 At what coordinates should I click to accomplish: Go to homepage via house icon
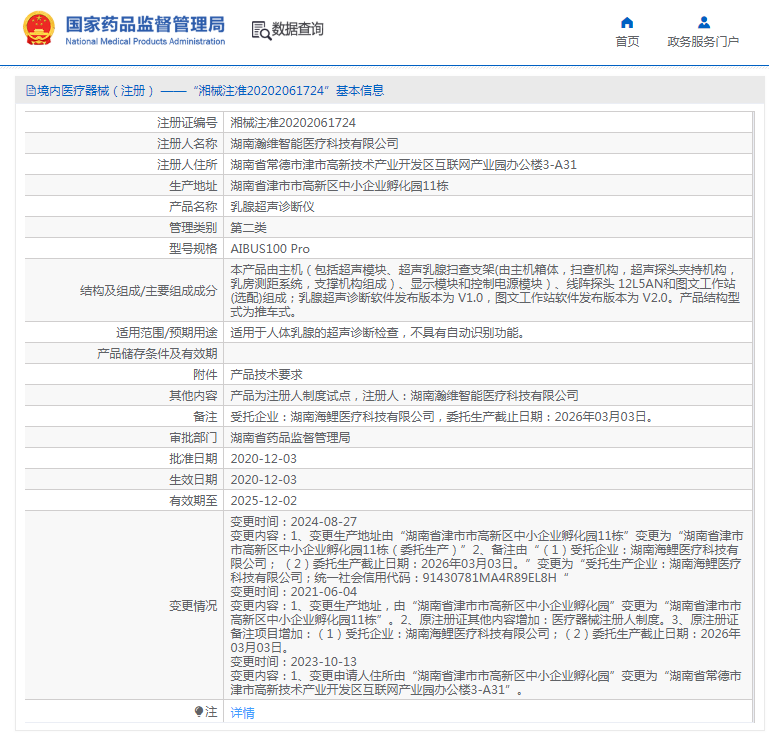(627, 23)
